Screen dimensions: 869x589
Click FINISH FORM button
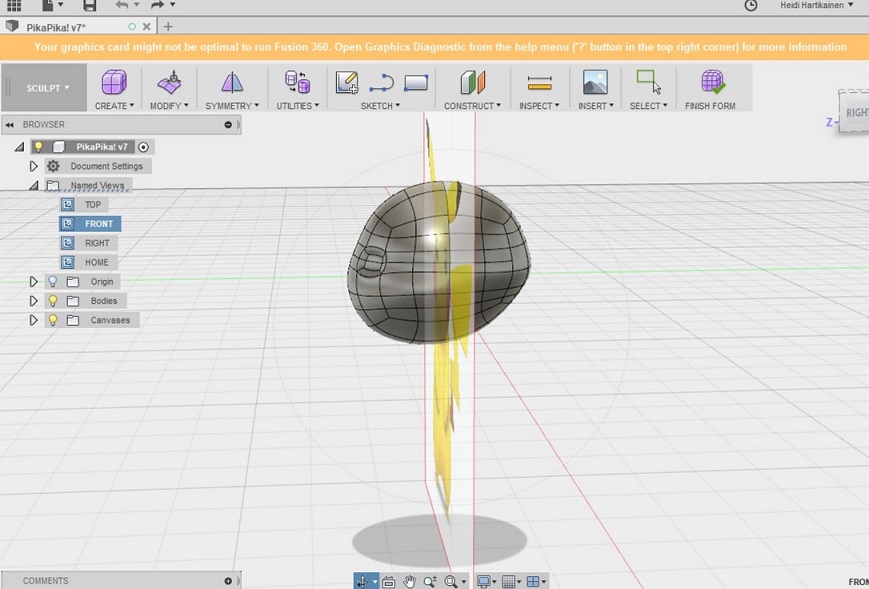coord(710,89)
